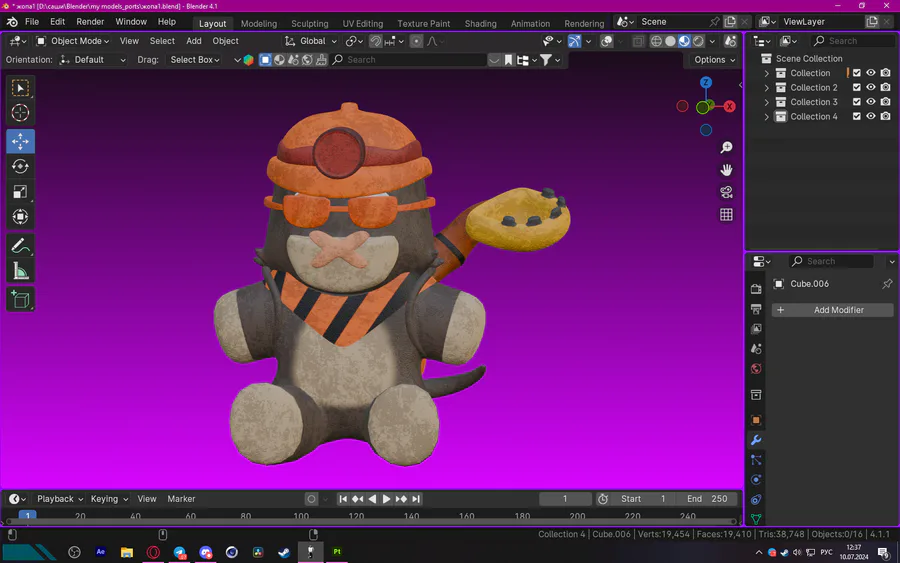Image resolution: width=900 pixels, height=563 pixels.
Task: Uncheck exclude checkbox for Collection 4
Action: (x=856, y=116)
